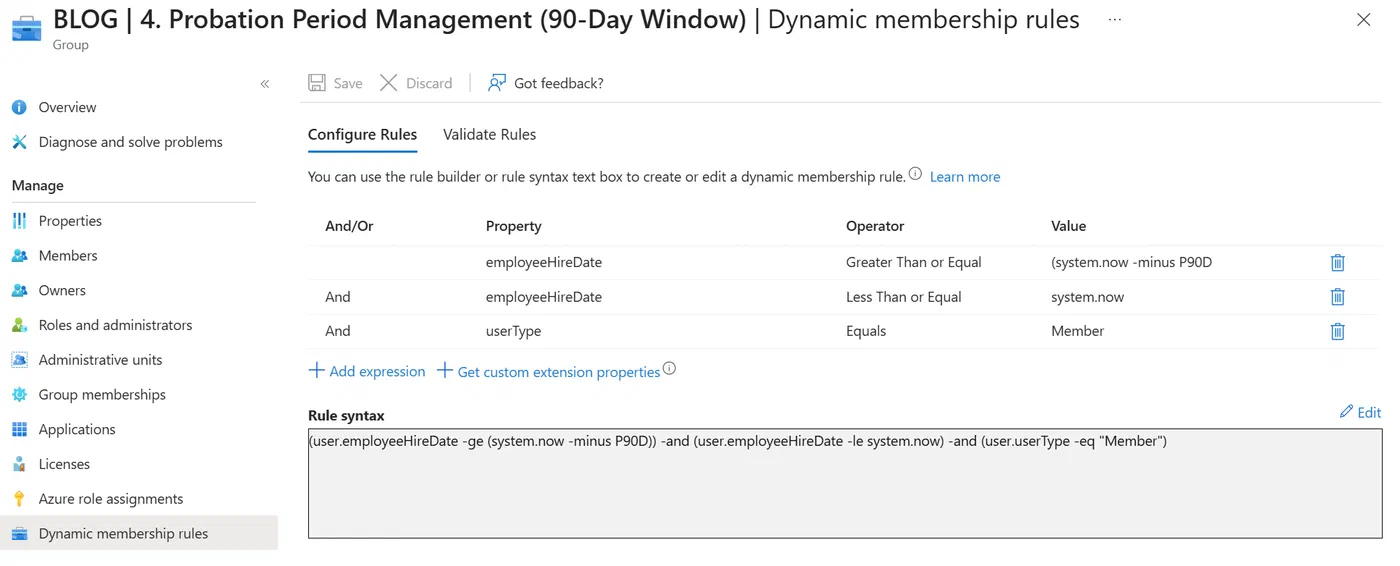The width and height of the screenshot is (1400, 566).
Task: Select the (system.now -minus P90D value
Action: click(x=1132, y=263)
